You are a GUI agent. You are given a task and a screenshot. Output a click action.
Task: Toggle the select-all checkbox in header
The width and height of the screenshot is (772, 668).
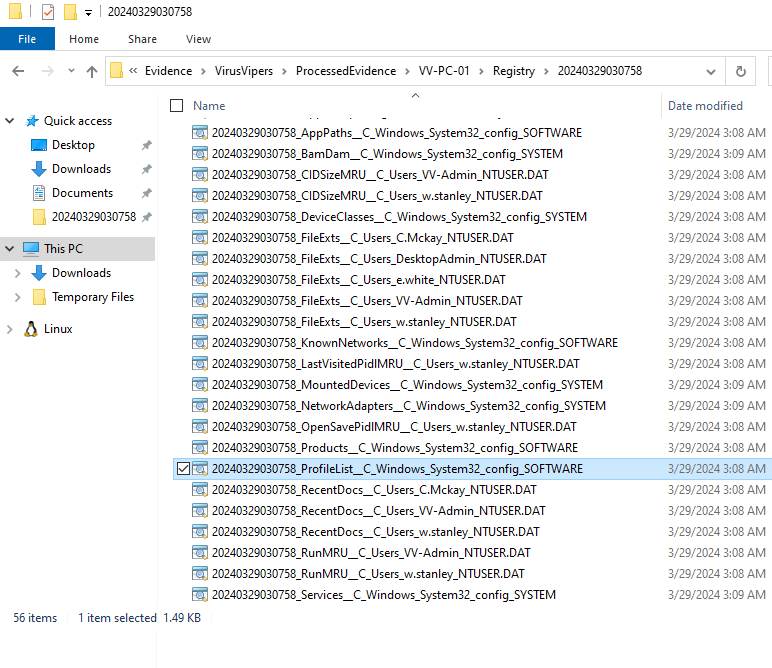pyautogui.click(x=176, y=106)
